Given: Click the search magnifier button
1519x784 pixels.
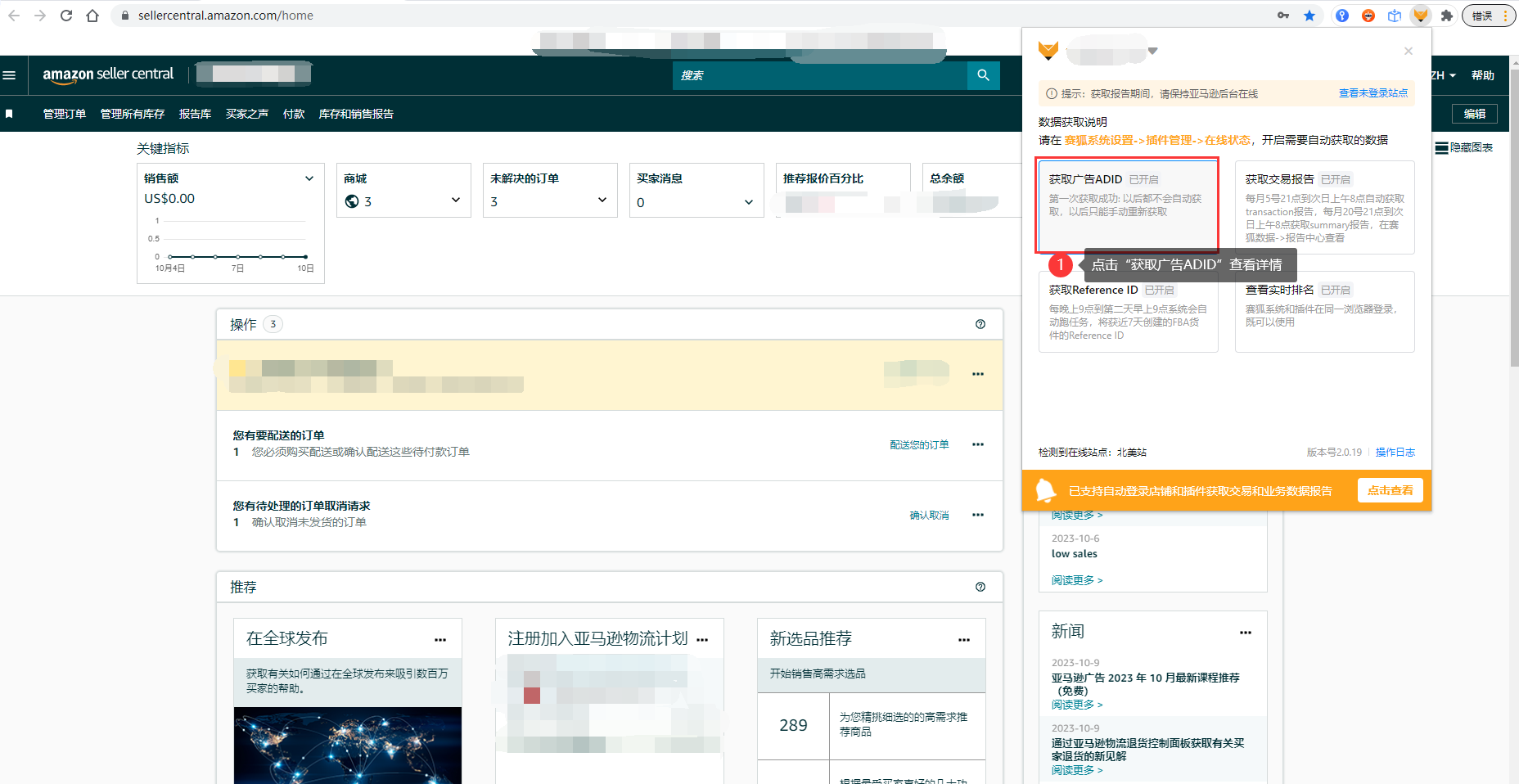Looking at the screenshot, I should click(983, 75).
